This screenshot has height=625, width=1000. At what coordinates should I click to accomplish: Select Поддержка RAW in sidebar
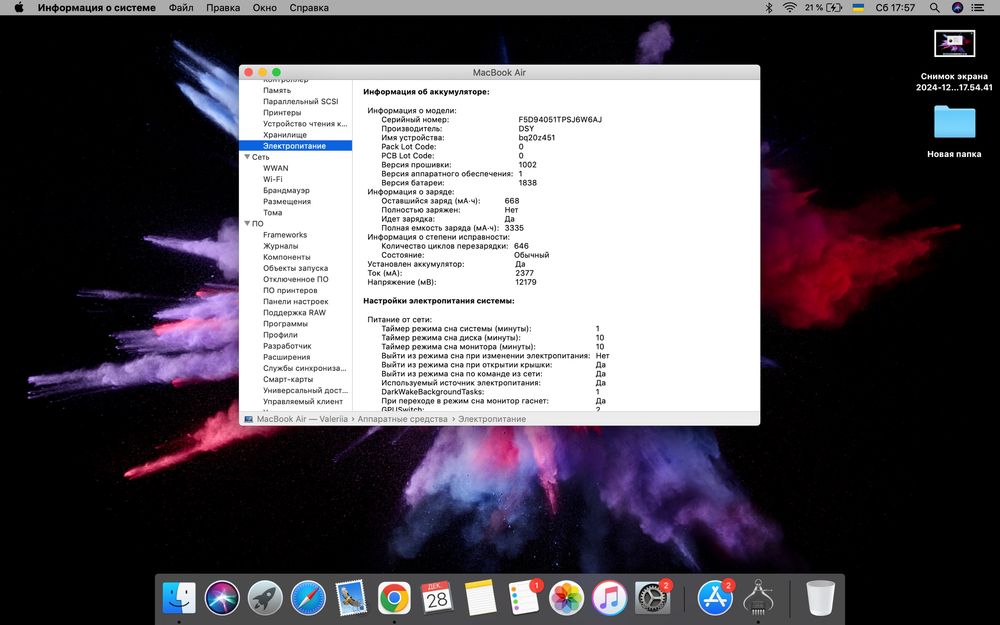tap(295, 312)
